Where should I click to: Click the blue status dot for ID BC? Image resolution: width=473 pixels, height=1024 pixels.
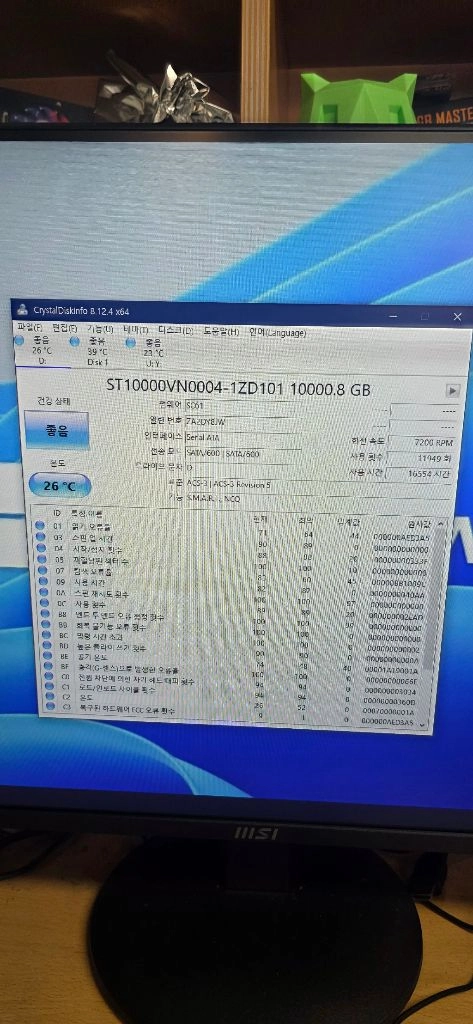point(44,637)
